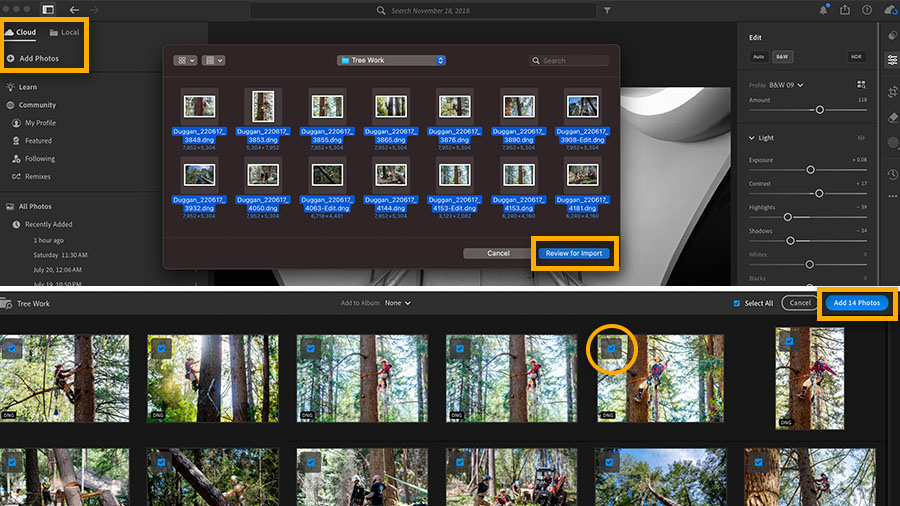The image size is (900, 506).
Task: Uncheck the vertical climber photo checkbox
Action: click(789, 341)
